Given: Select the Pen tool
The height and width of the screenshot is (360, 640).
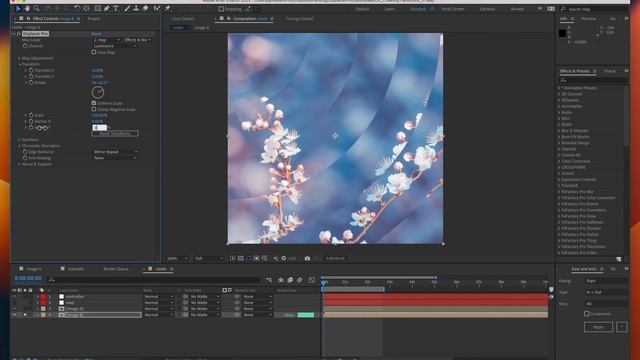Looking at the screenshot, I should coord(107,9).
